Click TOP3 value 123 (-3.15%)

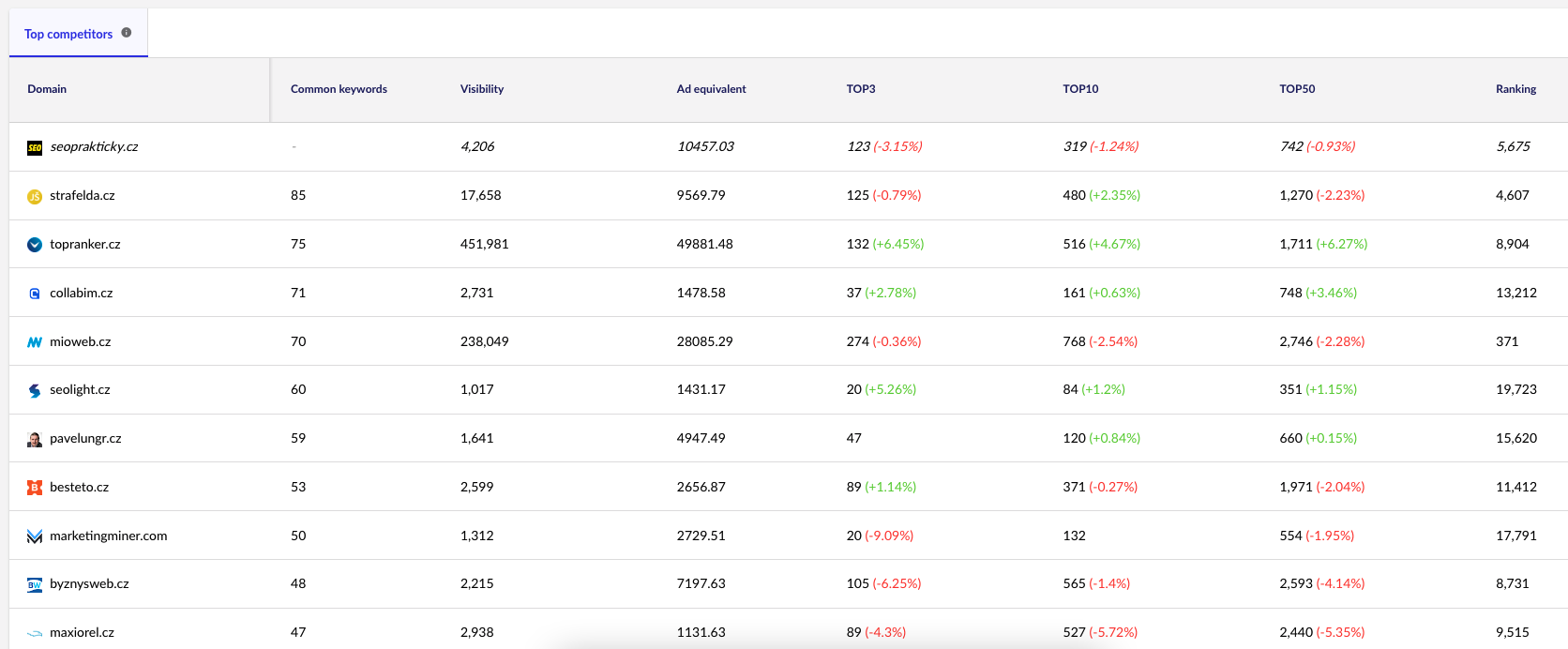884,146
